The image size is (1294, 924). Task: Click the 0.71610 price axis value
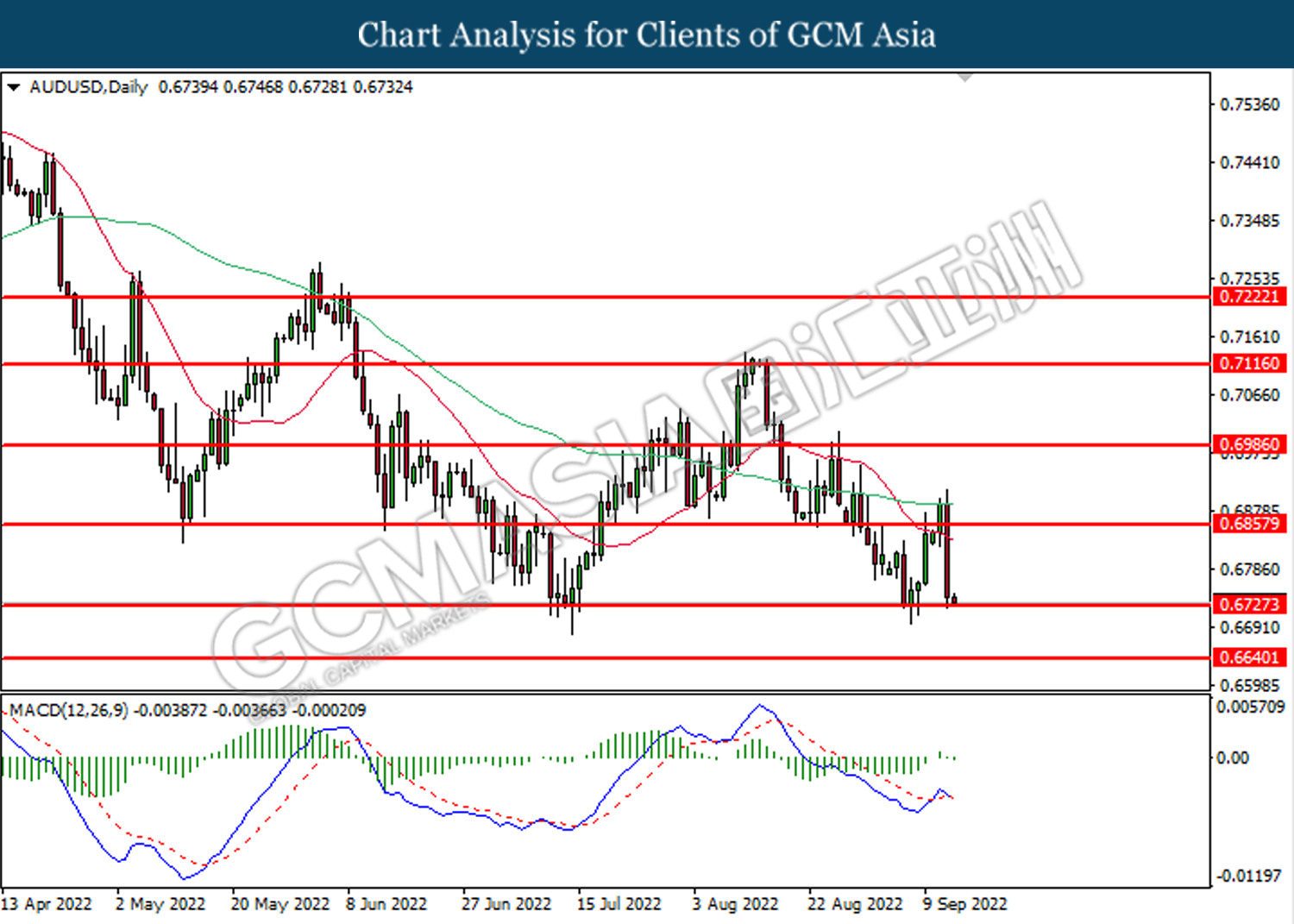[x=1250, y=336]
